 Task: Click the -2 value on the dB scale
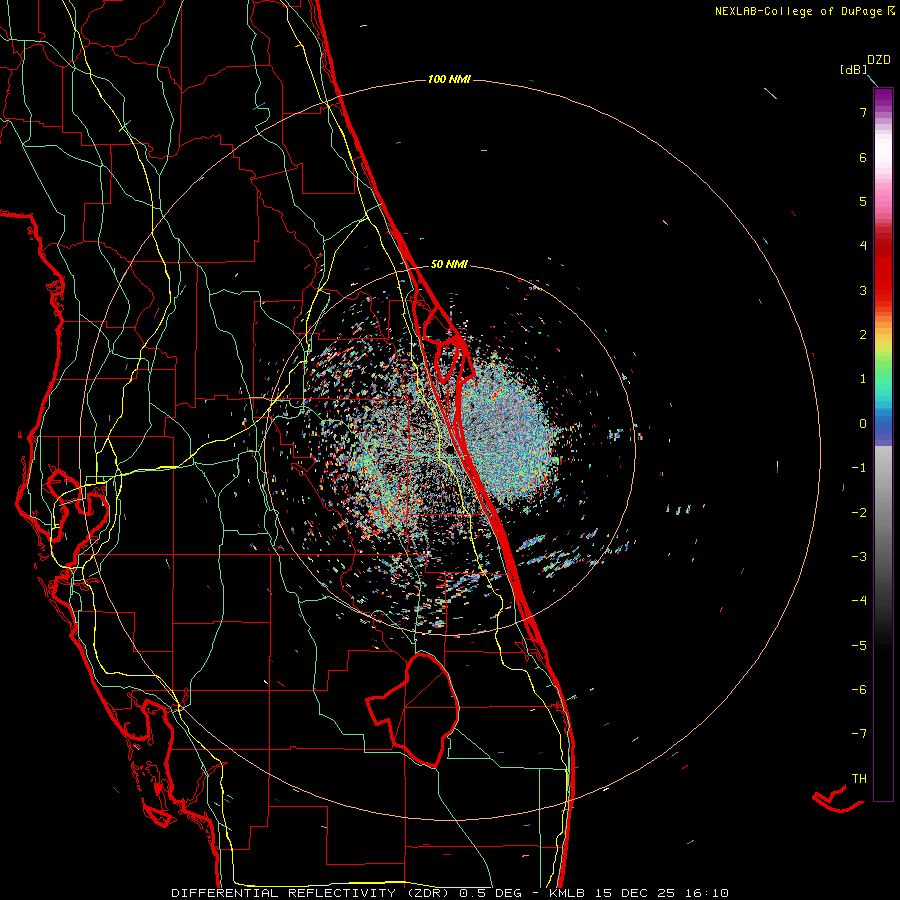(x=859, y=513)
